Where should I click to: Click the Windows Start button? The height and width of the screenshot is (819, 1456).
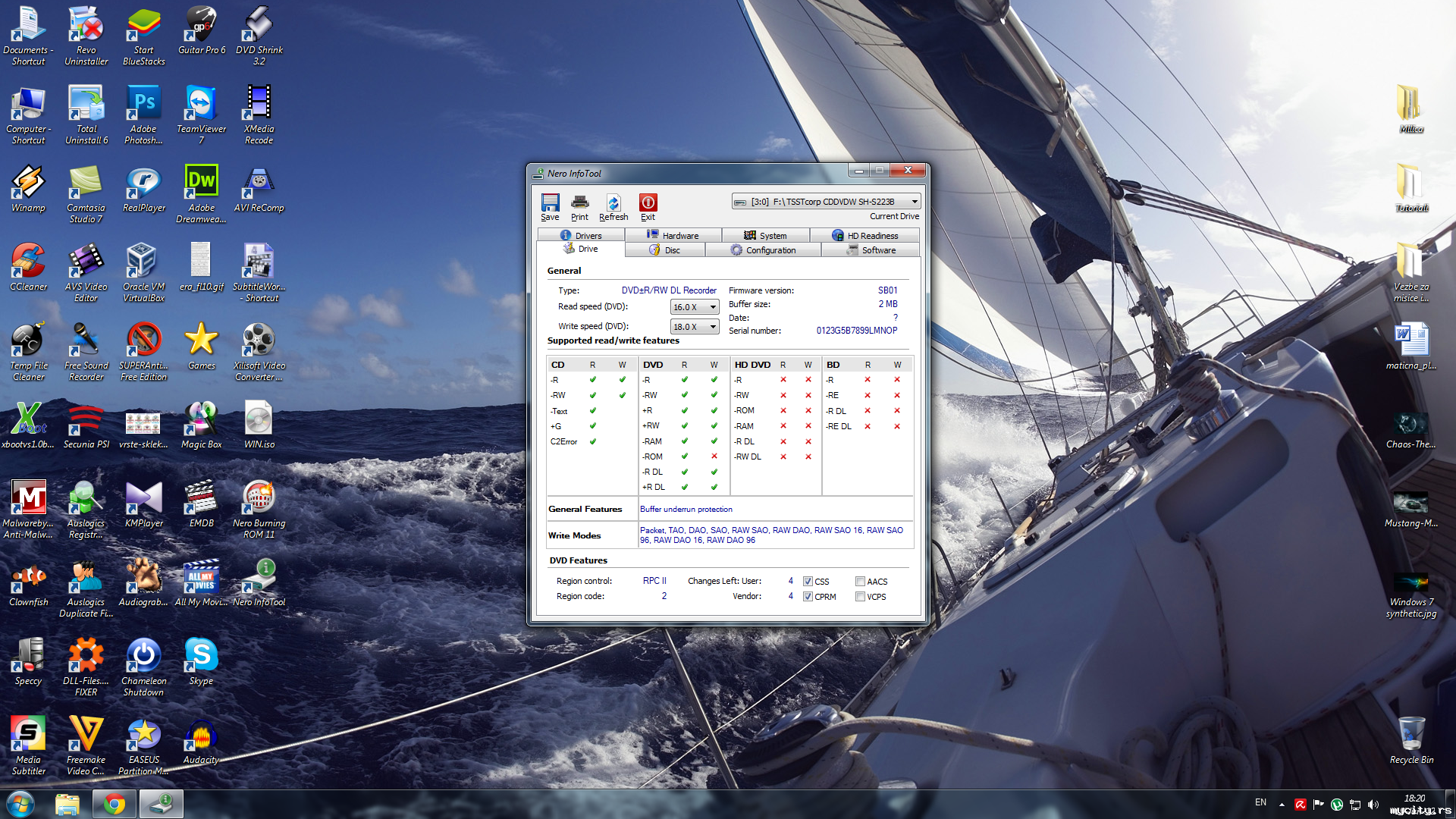20,804
